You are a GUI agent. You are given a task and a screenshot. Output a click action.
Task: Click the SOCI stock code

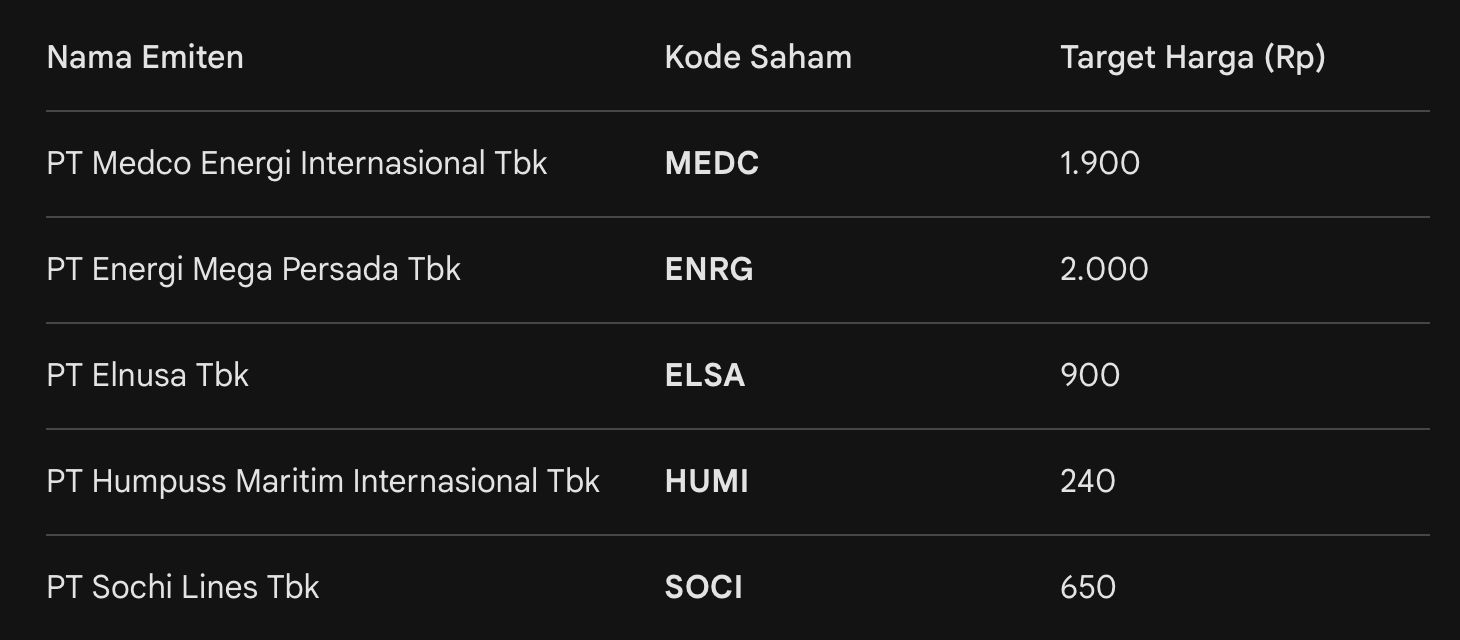pos(703,588)
